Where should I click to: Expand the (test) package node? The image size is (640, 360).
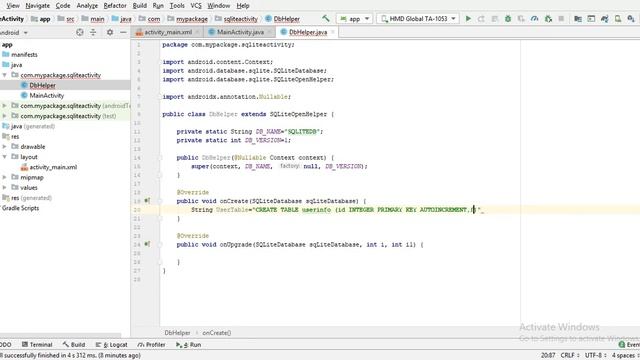tap(4, 116)
